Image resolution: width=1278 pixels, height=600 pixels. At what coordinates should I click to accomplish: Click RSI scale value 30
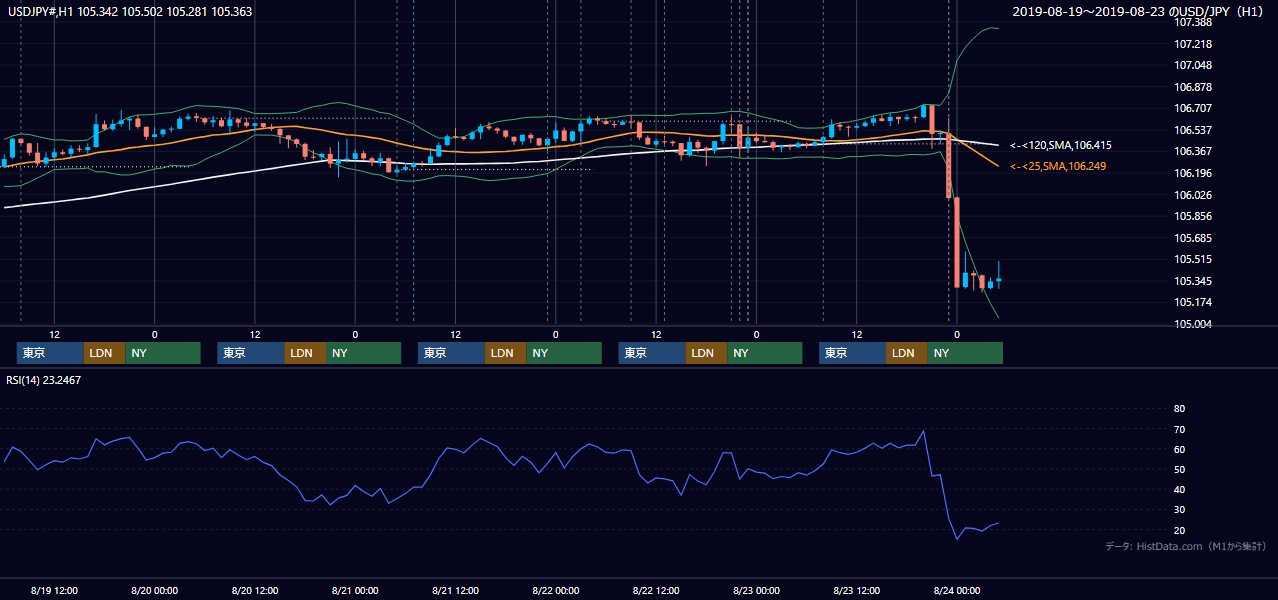click(x=1179, y=510)
